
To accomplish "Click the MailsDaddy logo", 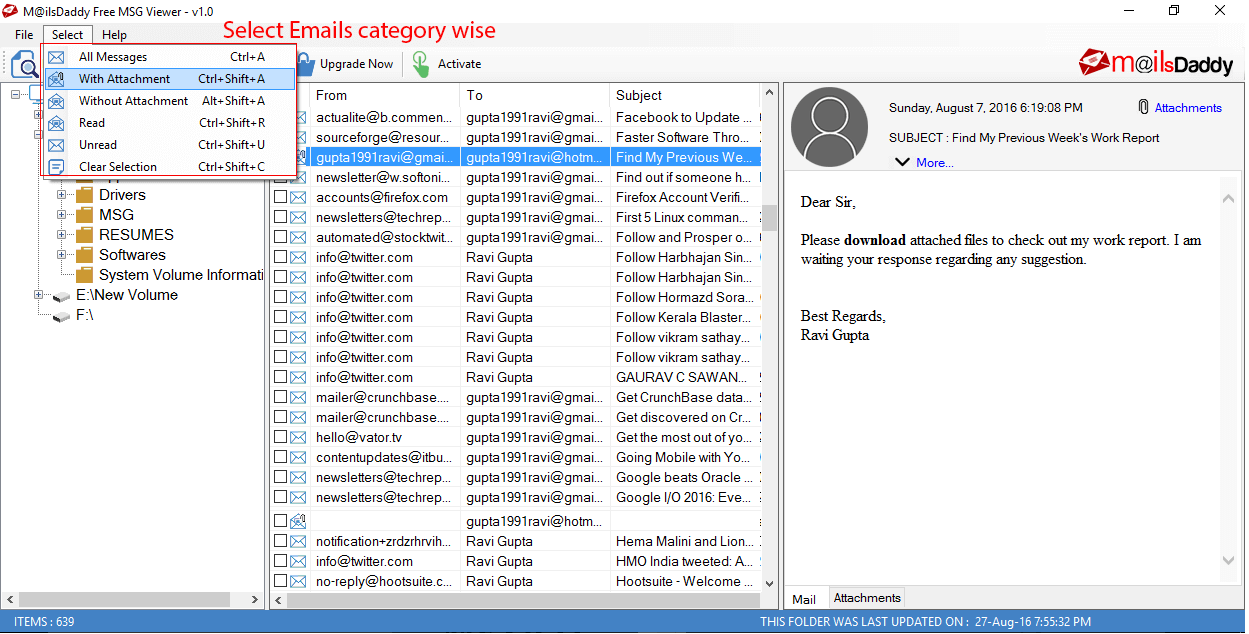I will [x=1157, y=63].
